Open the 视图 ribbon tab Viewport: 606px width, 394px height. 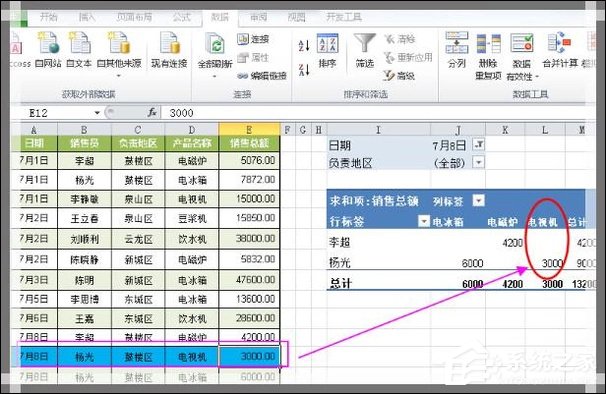tap(296, 17)
